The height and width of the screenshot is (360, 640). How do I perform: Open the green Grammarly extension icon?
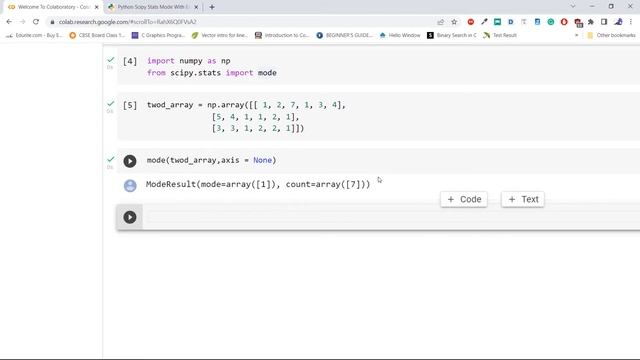tap(551, 22)
